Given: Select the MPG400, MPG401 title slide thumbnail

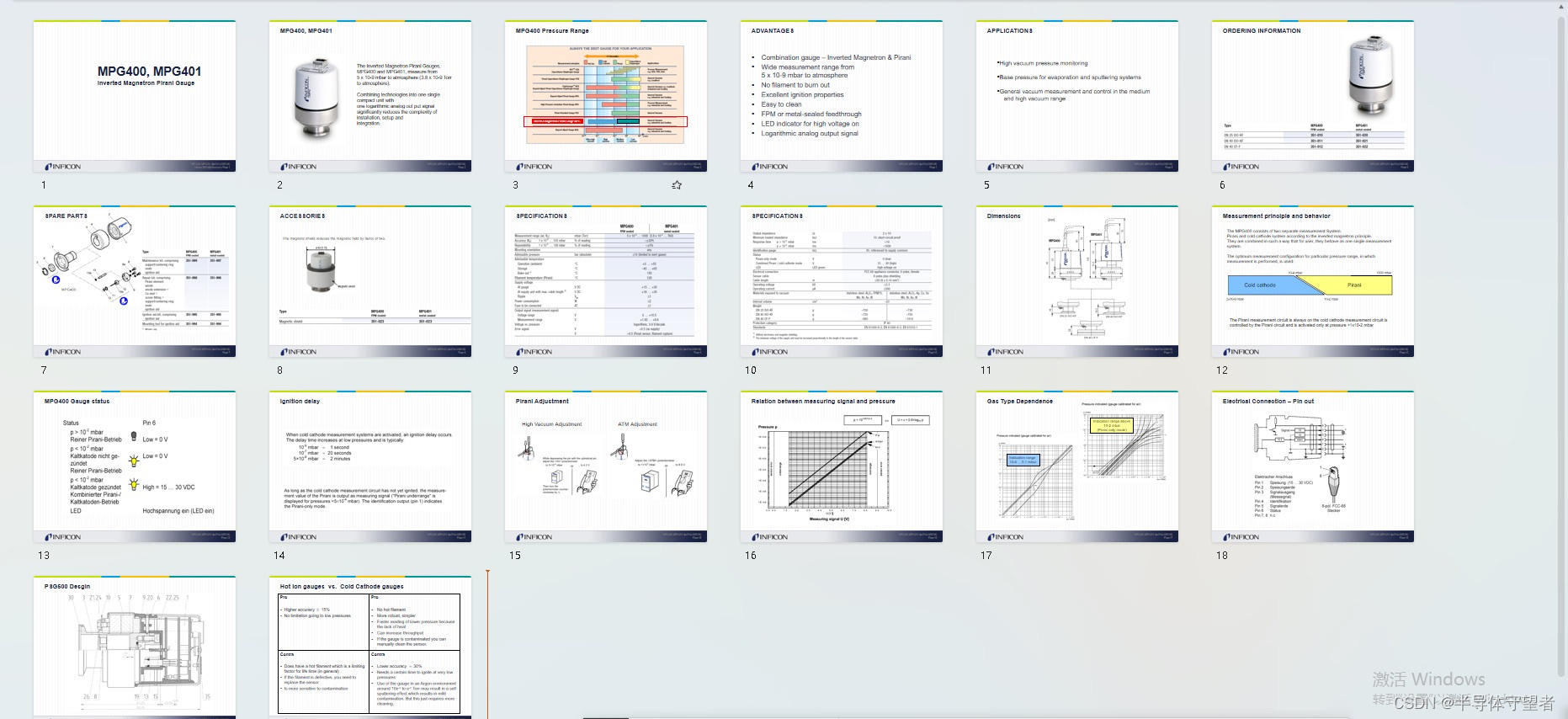Looking at the screenshot, I should click(x=135, y=96).
